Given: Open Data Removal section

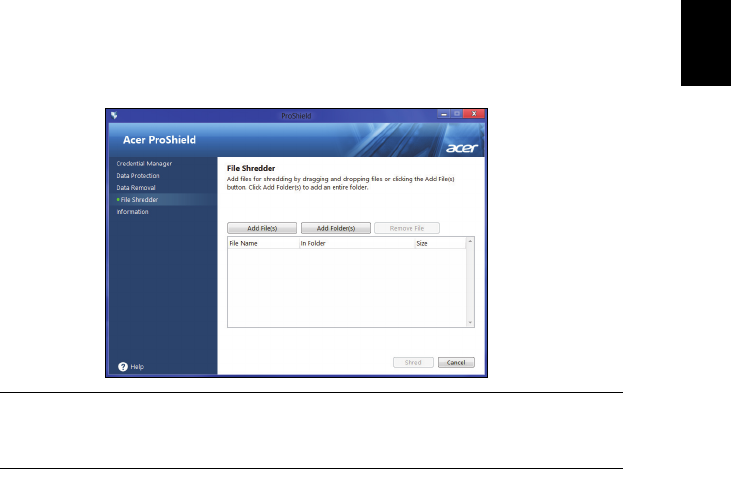Looking at the screenshot, I should point(136,188).
